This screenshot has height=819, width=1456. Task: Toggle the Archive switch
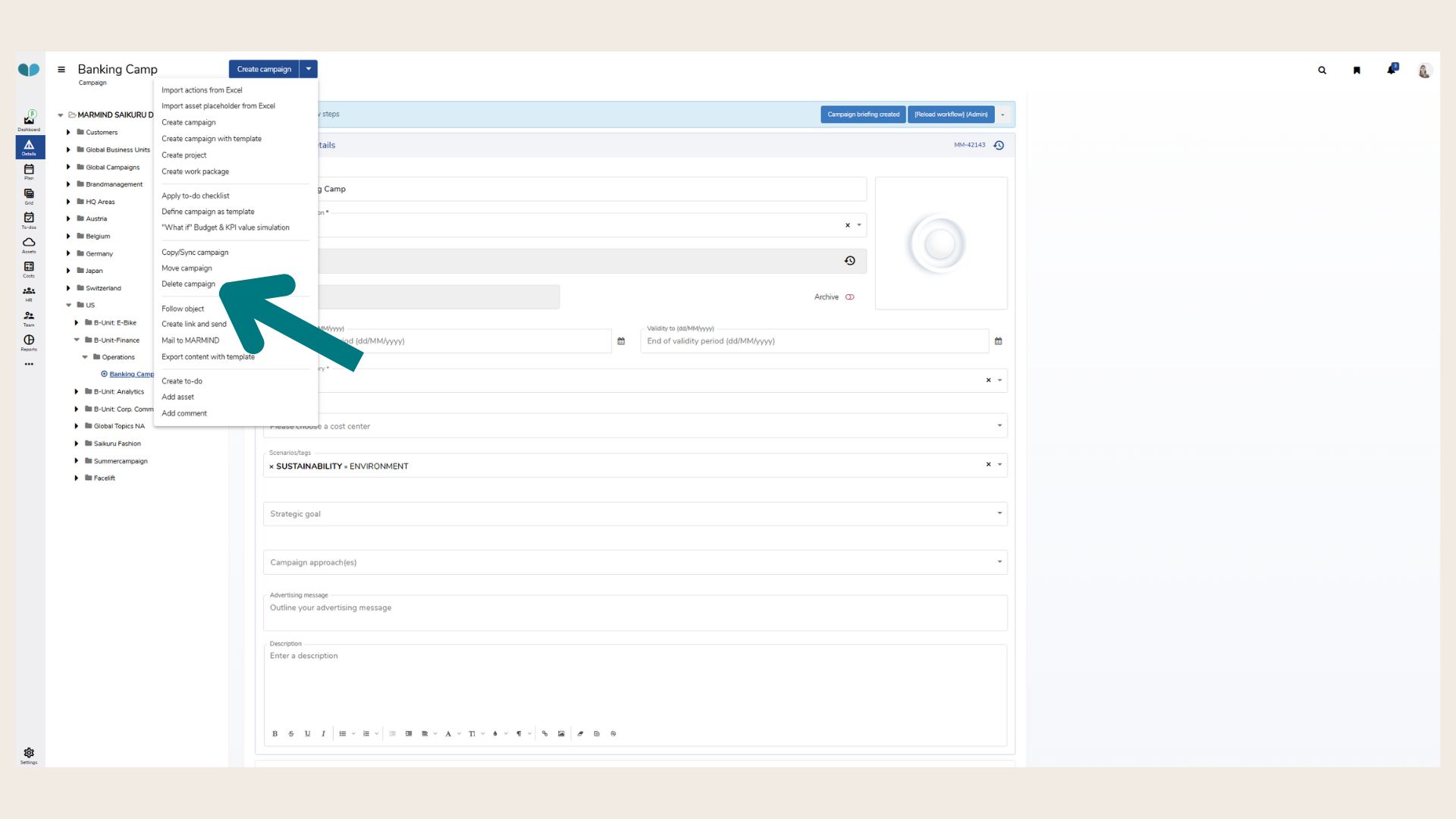(849, 297)
